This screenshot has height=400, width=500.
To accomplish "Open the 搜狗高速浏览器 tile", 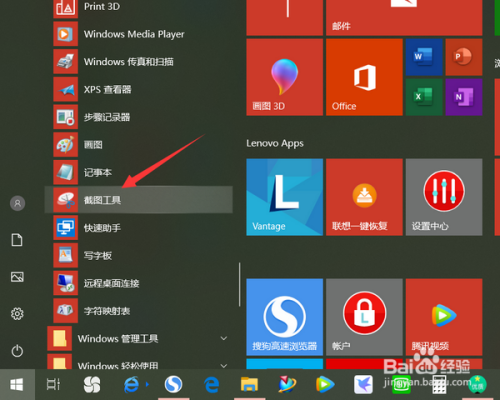I will point(284,317).
